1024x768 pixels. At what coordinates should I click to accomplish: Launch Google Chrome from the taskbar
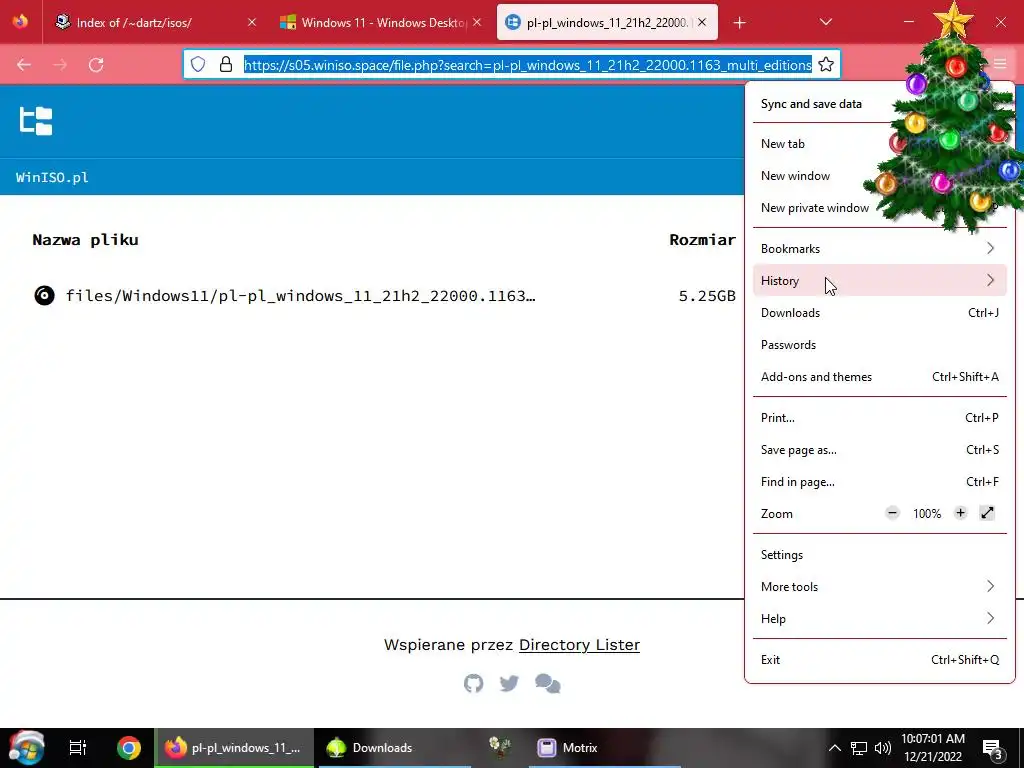coord(129,748)
